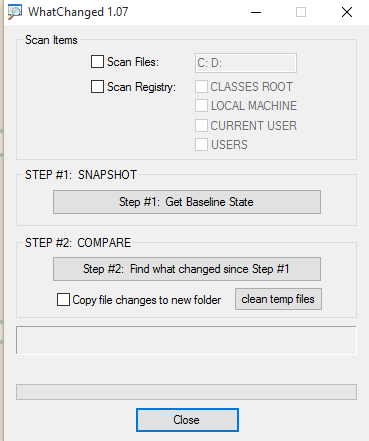Tick the USERS registry checkbox
Screen dimensions: 369x441
[201, 145]
